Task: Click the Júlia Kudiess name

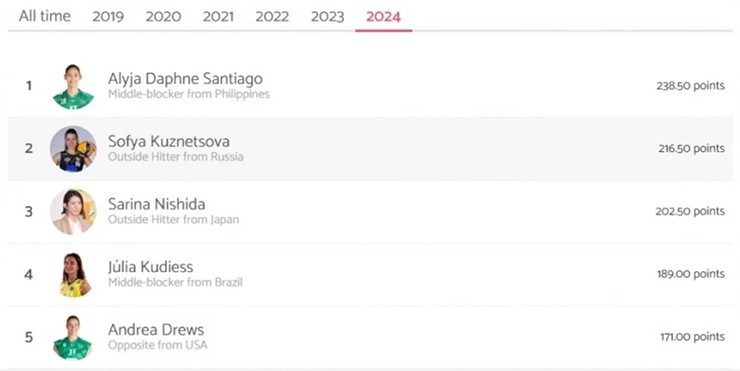Action: tap(151, 267)
